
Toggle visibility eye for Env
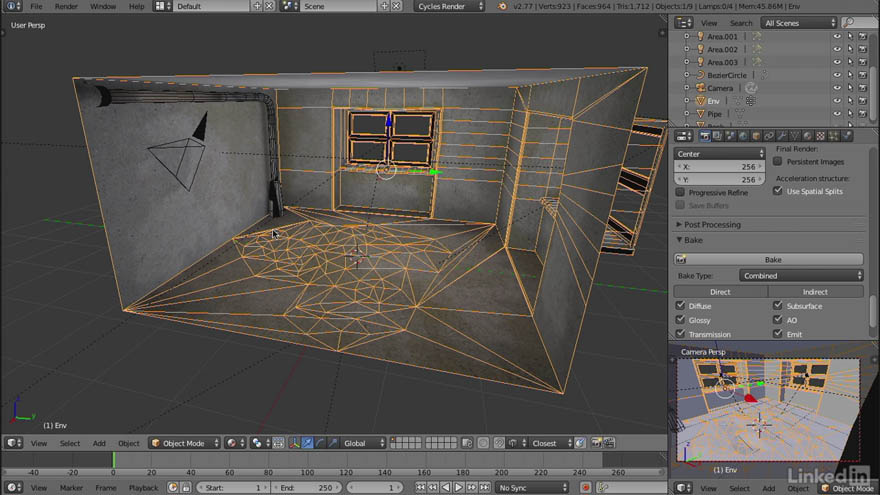[x=837, y=101]
